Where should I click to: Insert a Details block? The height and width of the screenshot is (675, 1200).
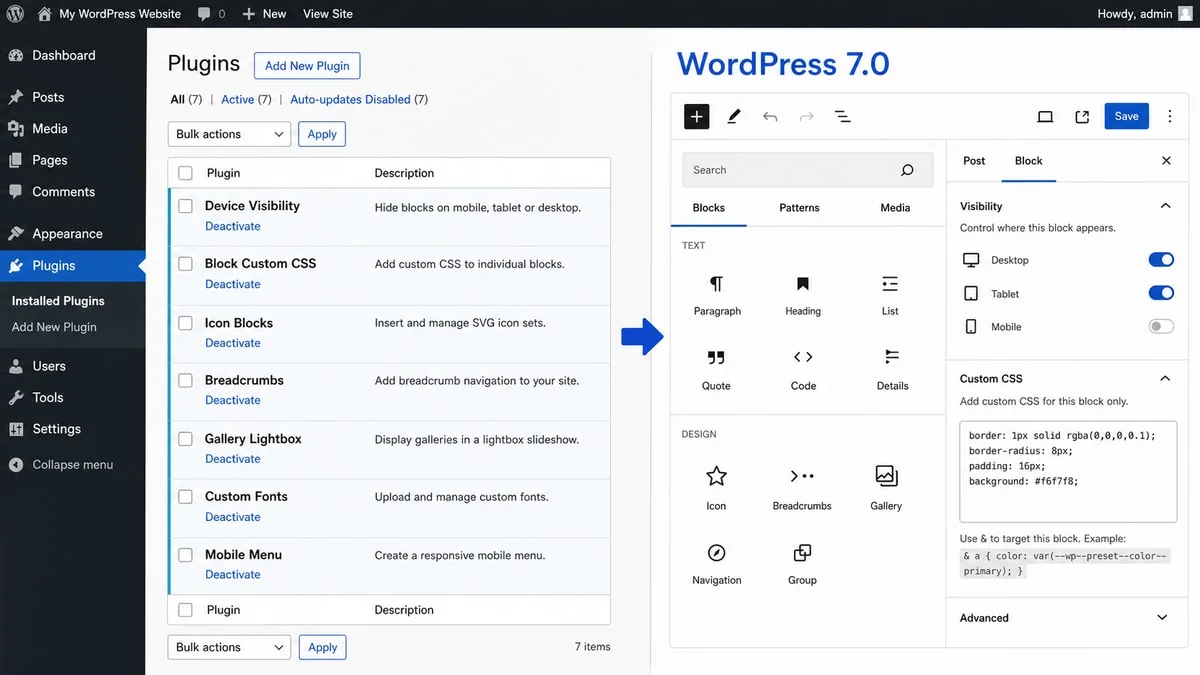(892, 369)
